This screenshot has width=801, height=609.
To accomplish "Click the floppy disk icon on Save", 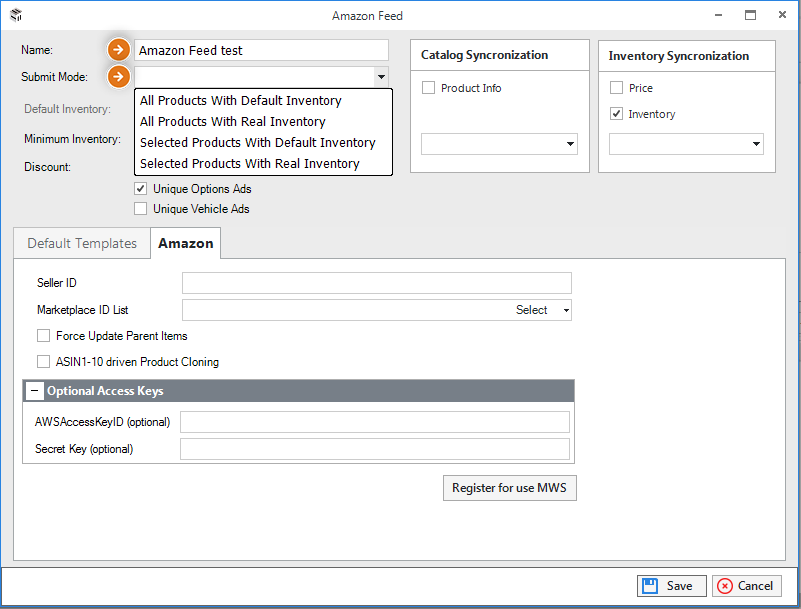I will coord(650,585).
